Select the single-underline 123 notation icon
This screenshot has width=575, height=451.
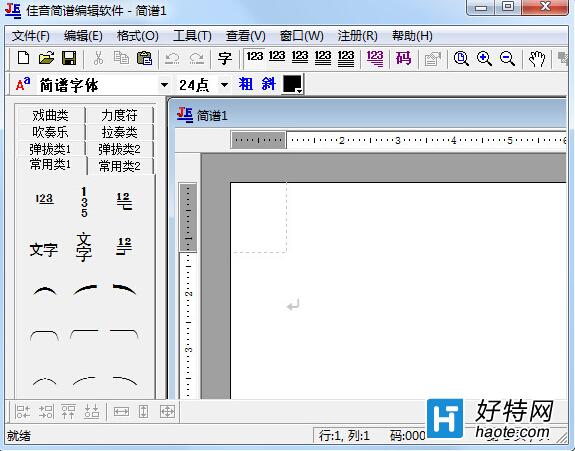click(277, 57)
